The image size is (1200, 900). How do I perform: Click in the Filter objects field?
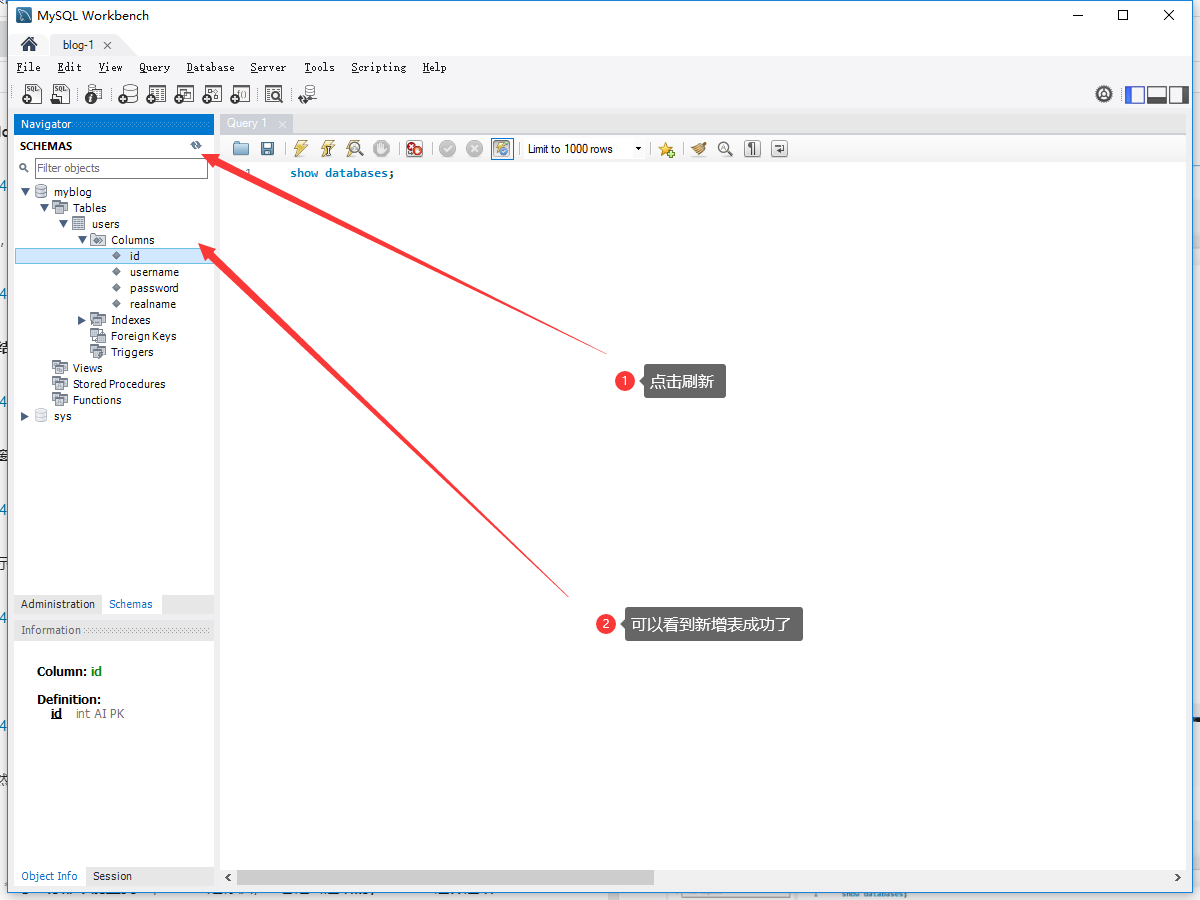tap(121, 168)
